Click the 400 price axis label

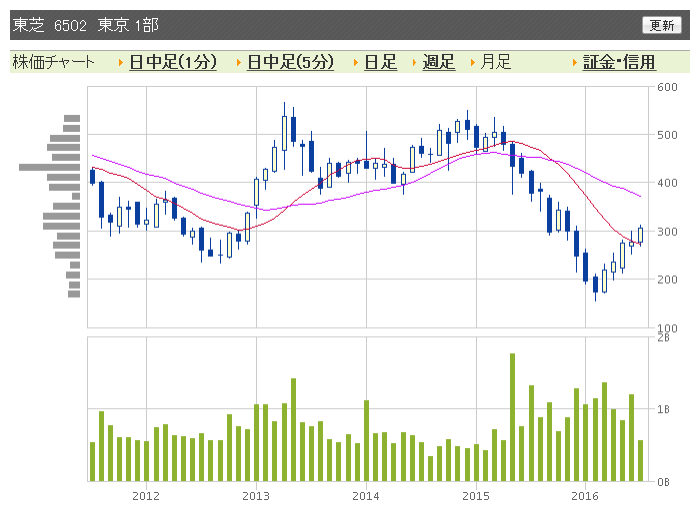tap(667, 183)
